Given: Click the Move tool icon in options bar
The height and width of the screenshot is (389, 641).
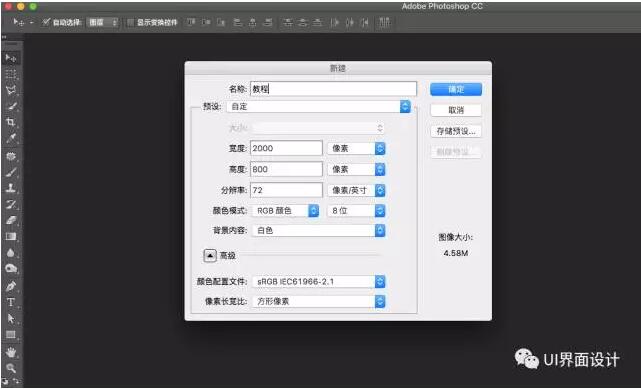Looking at the screenshot, I should tap(18, 22).
